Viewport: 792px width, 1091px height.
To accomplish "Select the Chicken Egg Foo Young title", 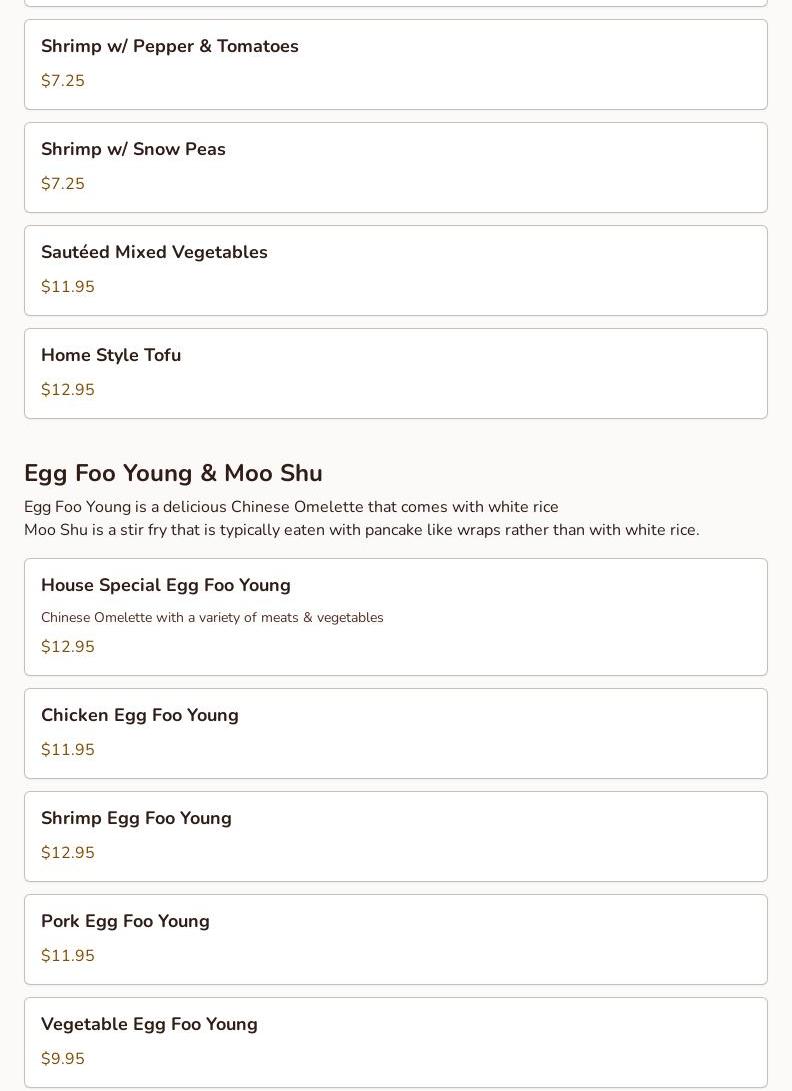I will [140, 716].
